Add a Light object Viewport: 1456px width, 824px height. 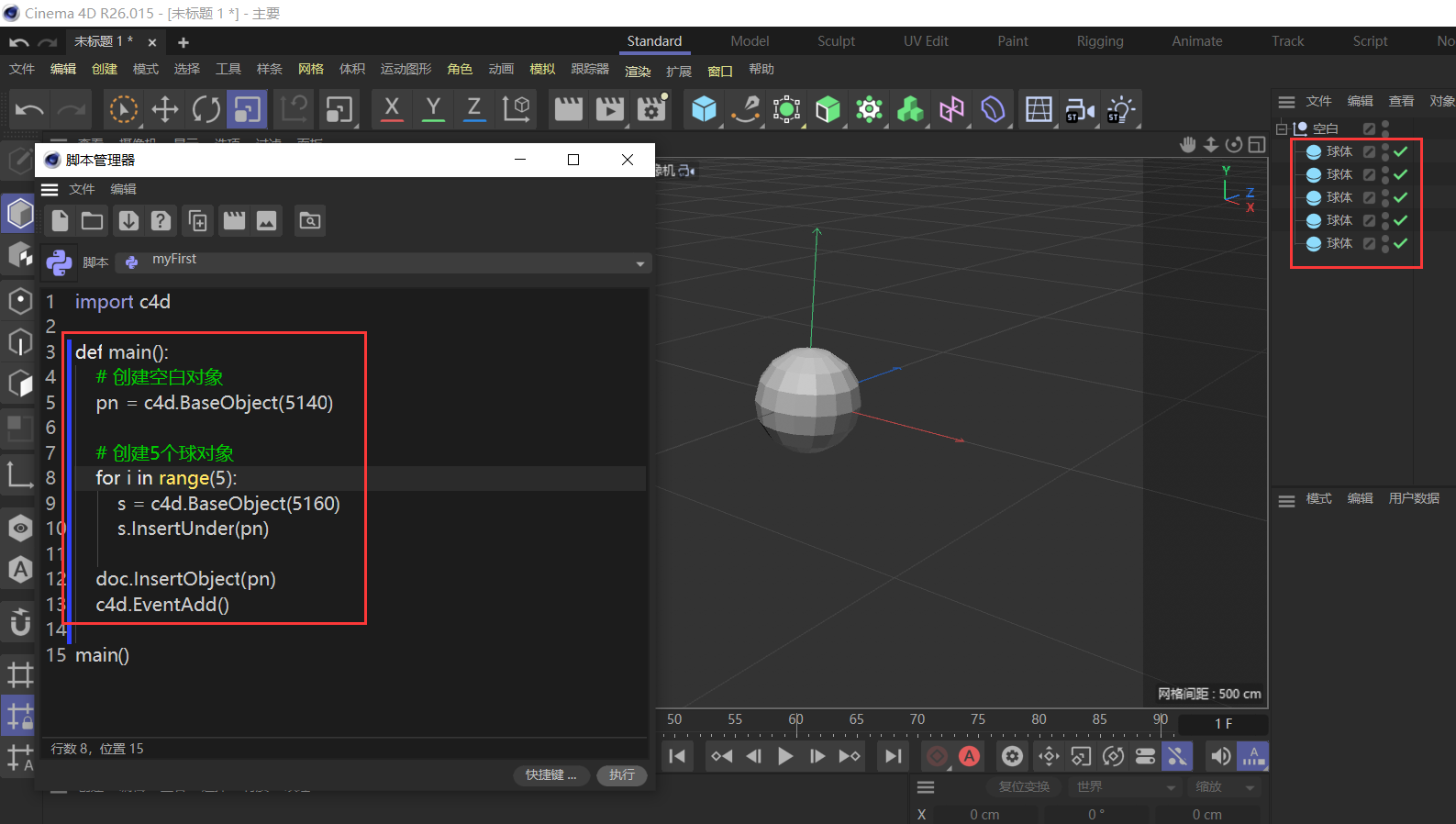(1121, 110)
